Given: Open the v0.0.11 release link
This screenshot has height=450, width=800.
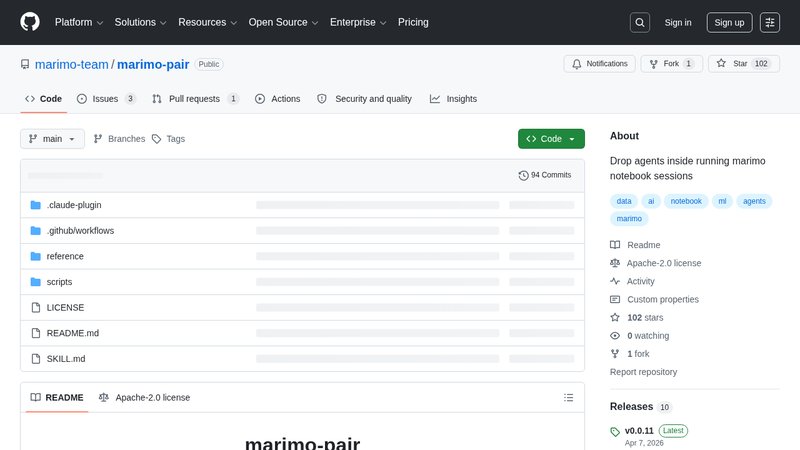Looking at the screenshot, I should (x=638, y=430).
